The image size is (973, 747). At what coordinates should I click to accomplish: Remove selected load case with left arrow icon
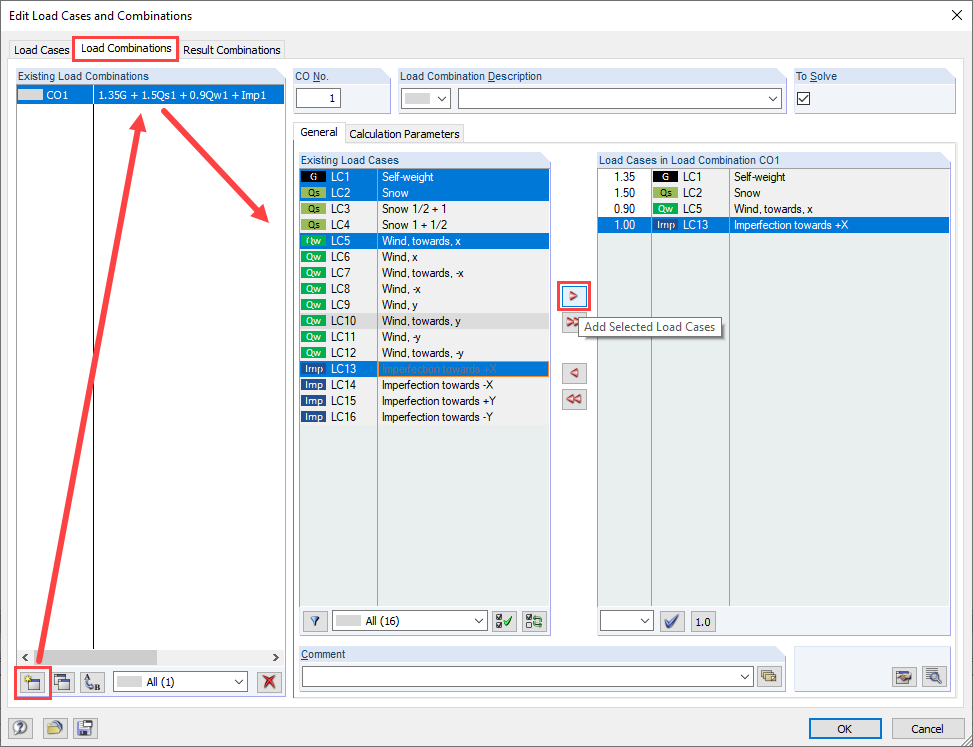pyautogui.click(x=574, y=372)
